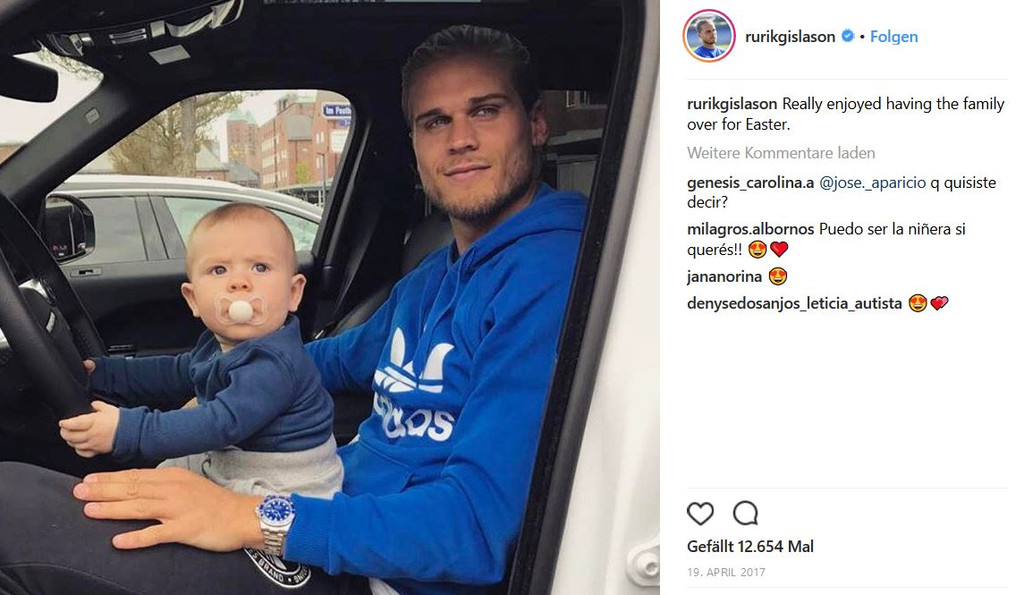Open jananorina commenter profile
Screen dimensions: 1024x595
coord(724,277)
